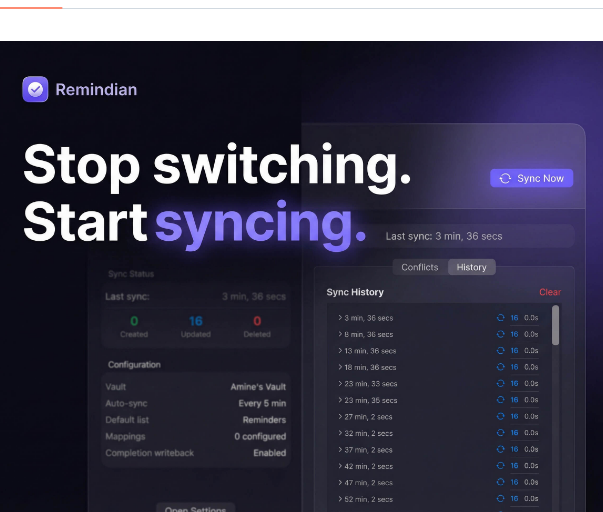The height and width of the screenshot is (512, 603).
Task: Expand the 27 min, 2 secs entry chevron
Action: click(340, 416)
